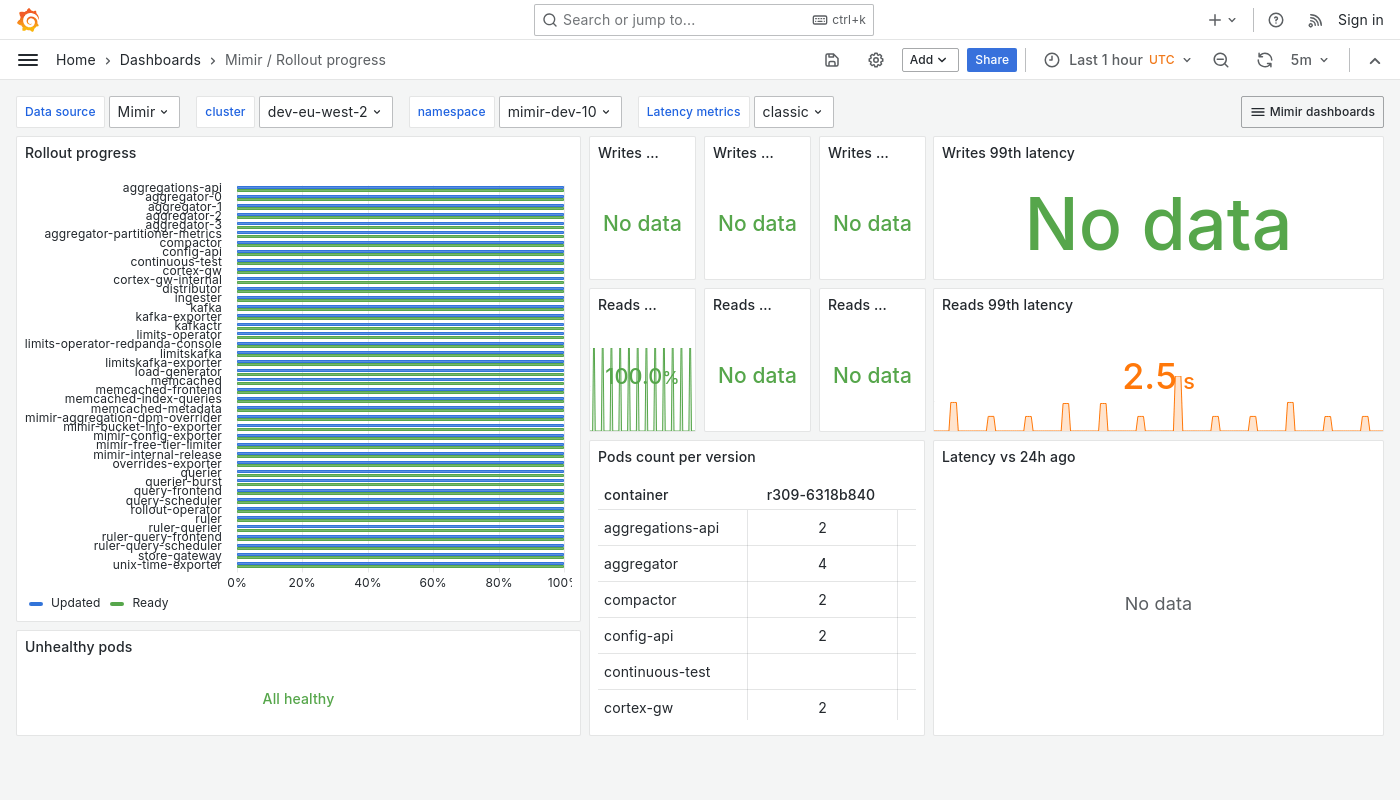Collapse the top bar with the chevron
Viewport: 1400px width, 800px height.
coord(1375,60)
